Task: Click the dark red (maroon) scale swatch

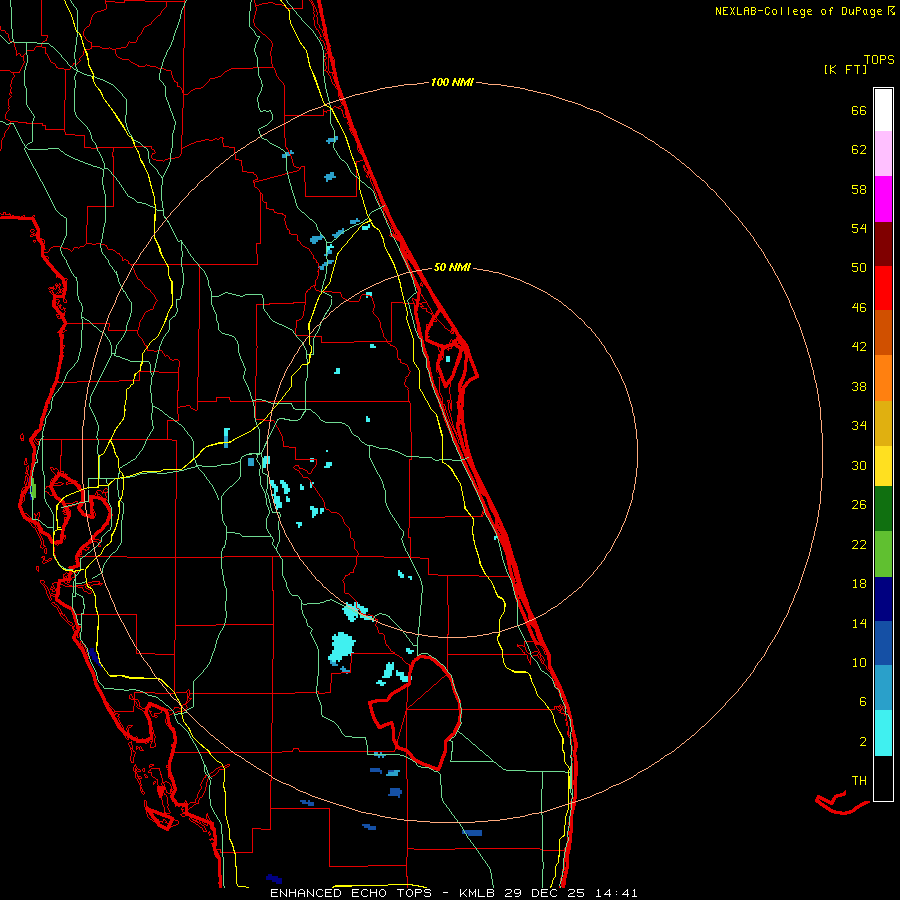Action: [x=883, y=244]
